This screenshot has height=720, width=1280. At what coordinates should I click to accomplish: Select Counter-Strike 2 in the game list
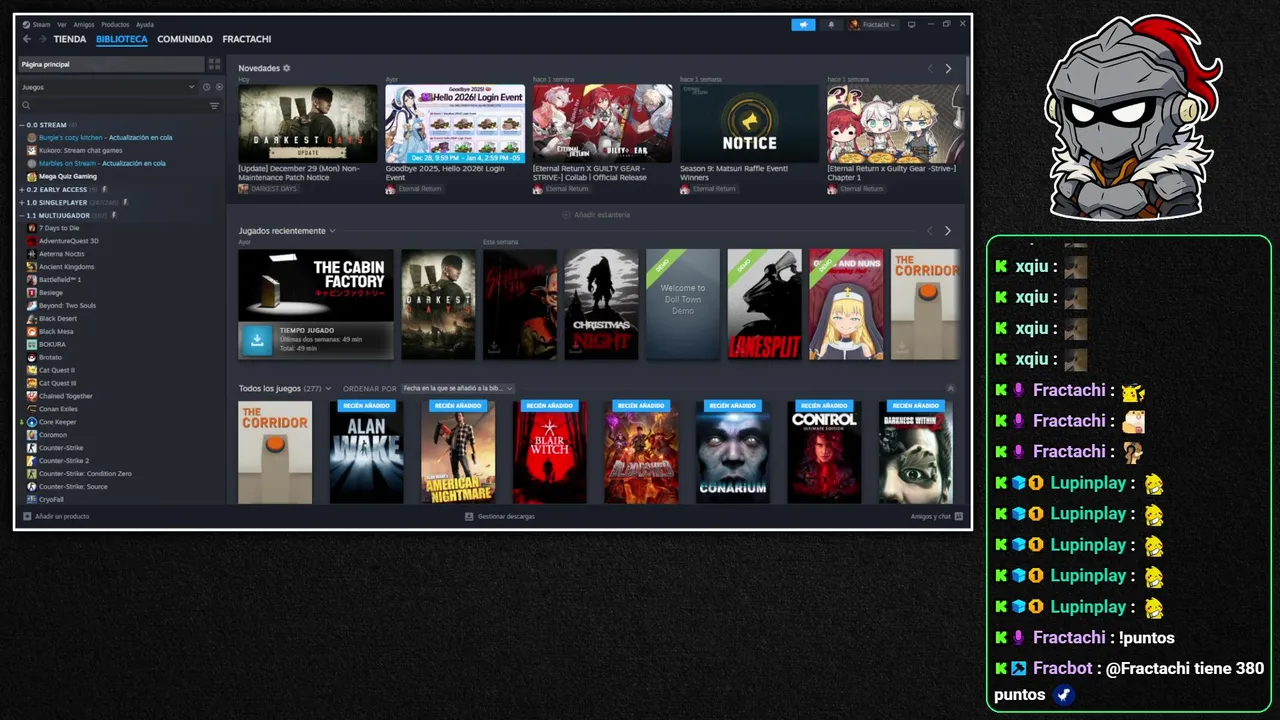[x=64, y=461]
